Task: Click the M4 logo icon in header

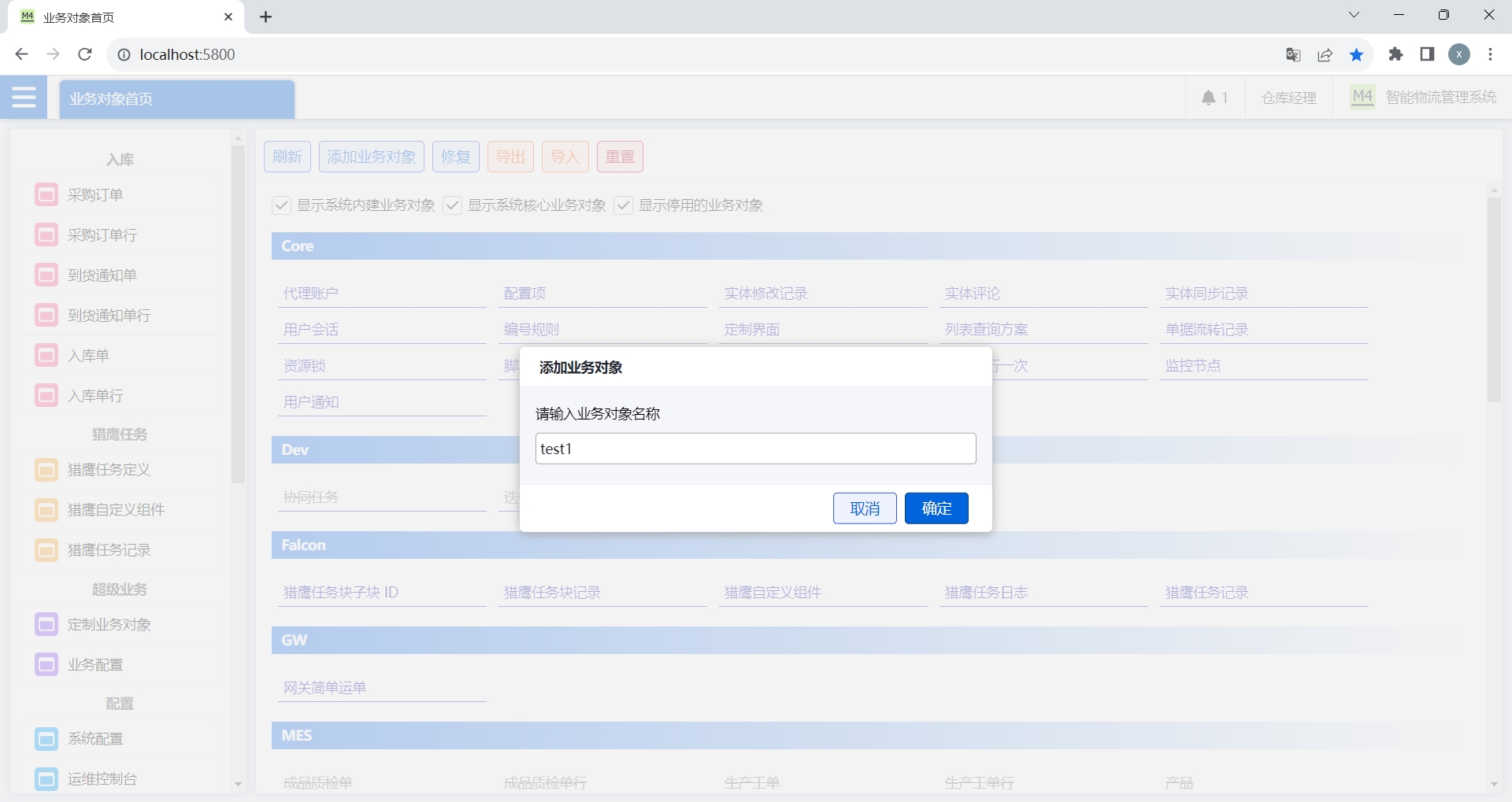Action: 1362,97
